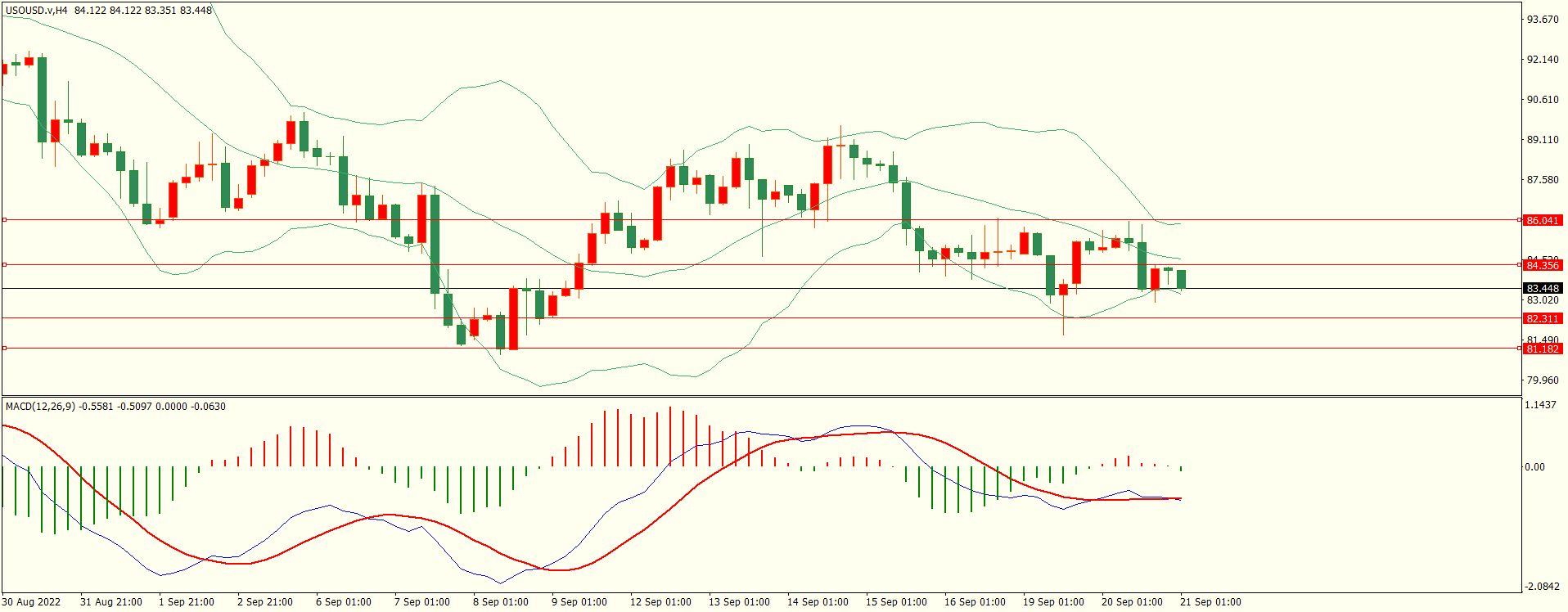Screen dimensions: 1568x612
Task: Click the black 83.448 current price tag
Action: click(1543, 289)
